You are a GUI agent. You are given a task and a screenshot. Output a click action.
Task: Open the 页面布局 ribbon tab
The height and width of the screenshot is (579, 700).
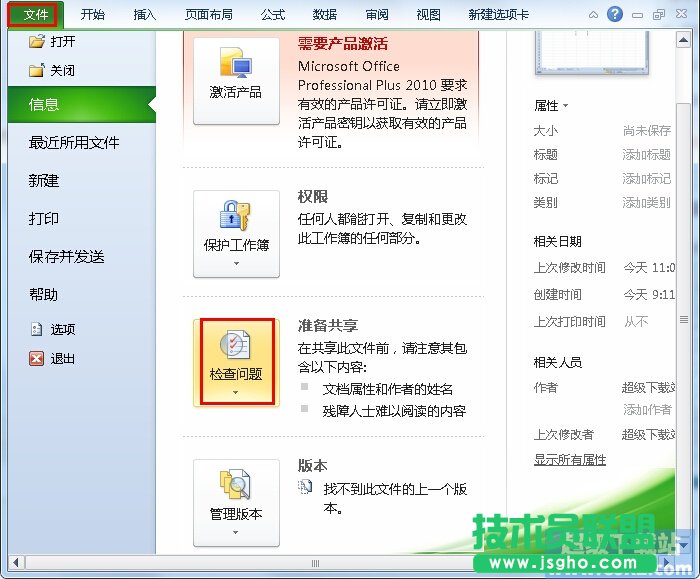(208, 15)
